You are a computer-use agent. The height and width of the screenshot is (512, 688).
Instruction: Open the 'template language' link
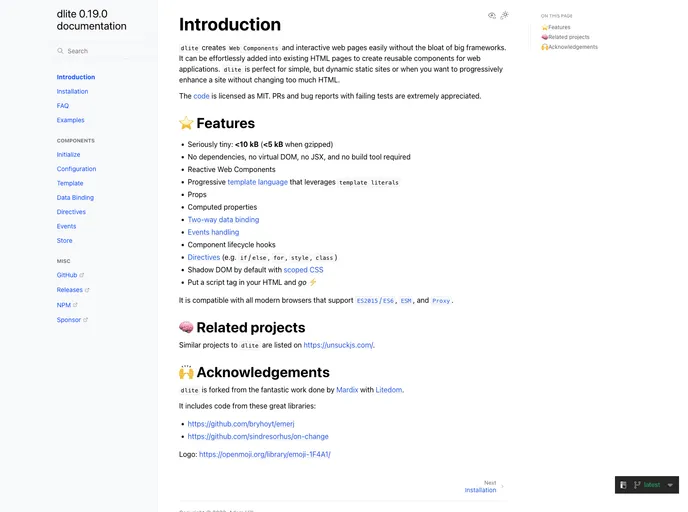click(258, 182)
